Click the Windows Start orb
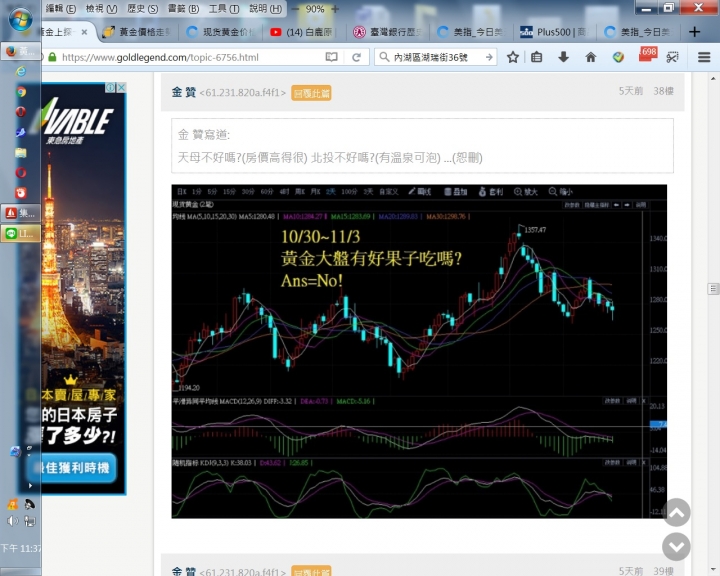Image resolution: width=720 pixels, height=576 pixels. [x=21, y=19]
